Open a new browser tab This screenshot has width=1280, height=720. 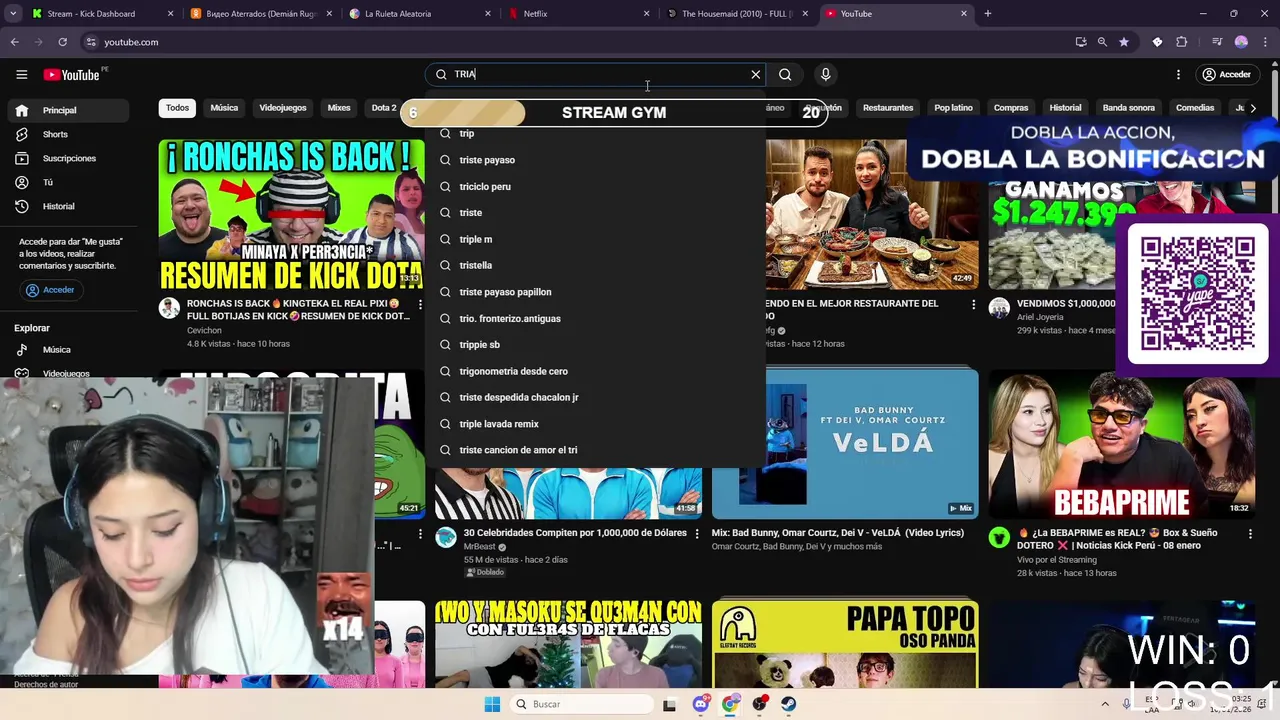988,14
